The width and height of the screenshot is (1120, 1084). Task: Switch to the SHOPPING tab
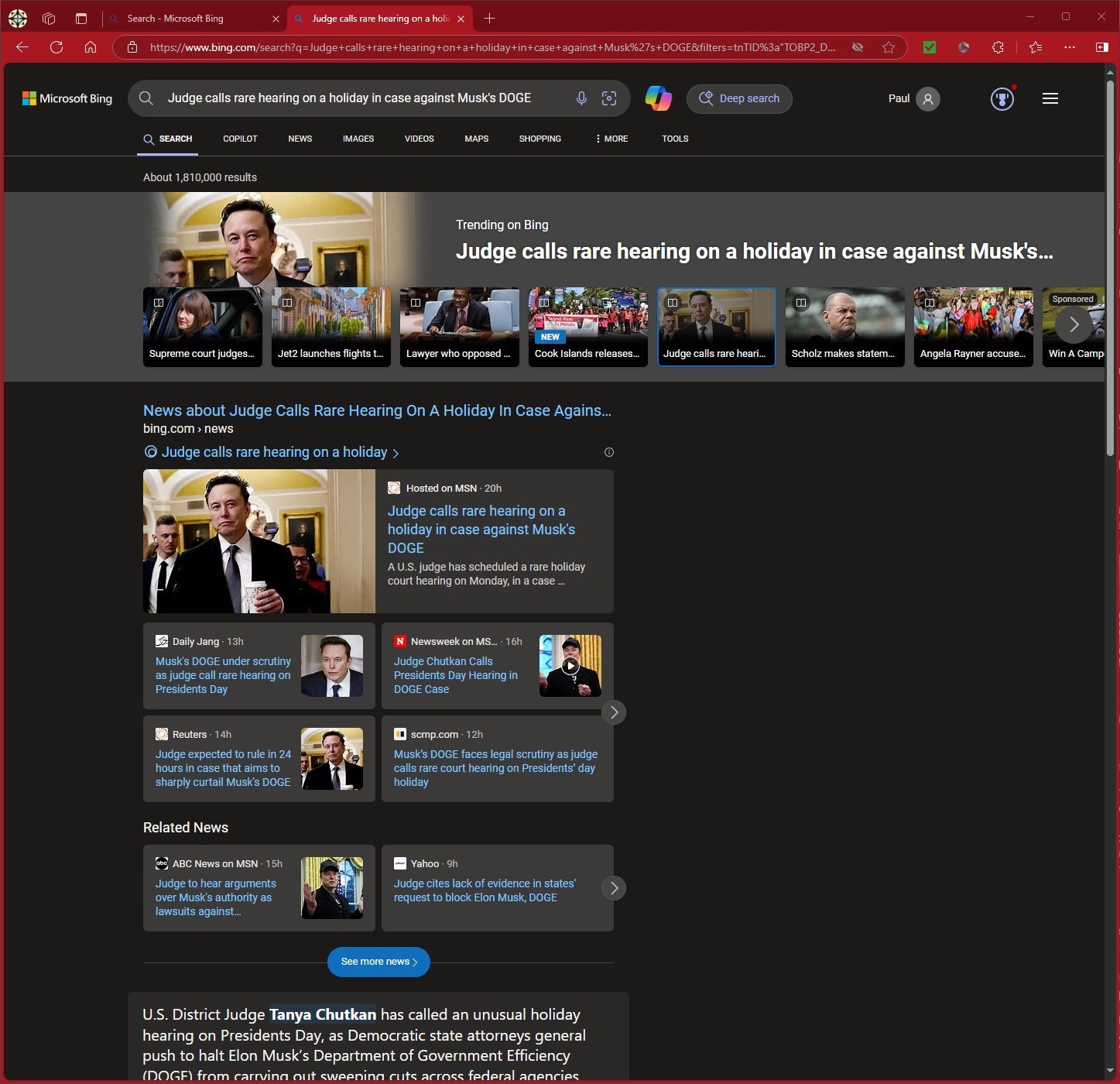click(540, 139)
